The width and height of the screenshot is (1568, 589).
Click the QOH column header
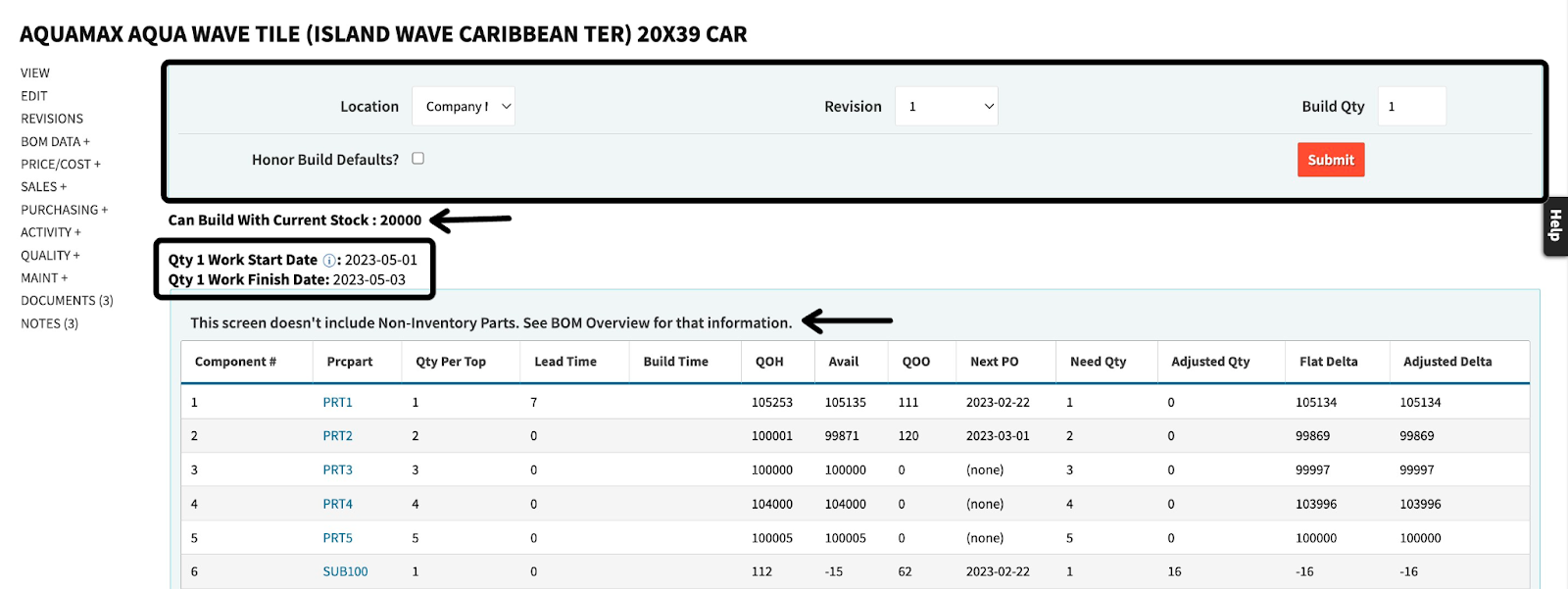[769, 362]
